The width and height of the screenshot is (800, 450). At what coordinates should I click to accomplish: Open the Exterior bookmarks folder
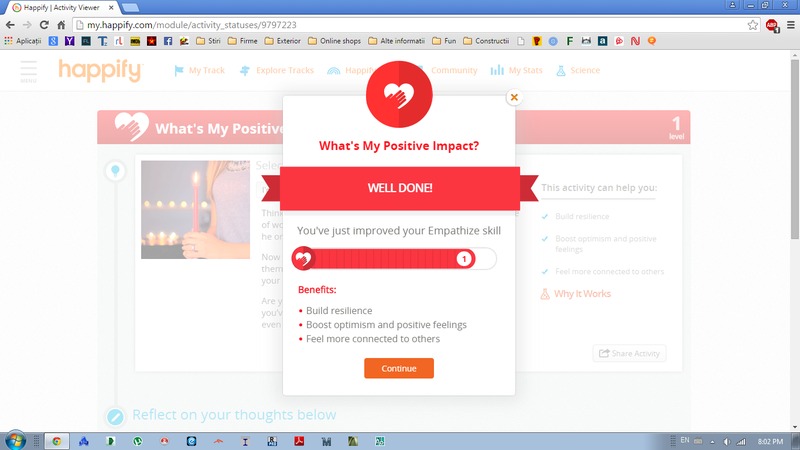(283, 41)
